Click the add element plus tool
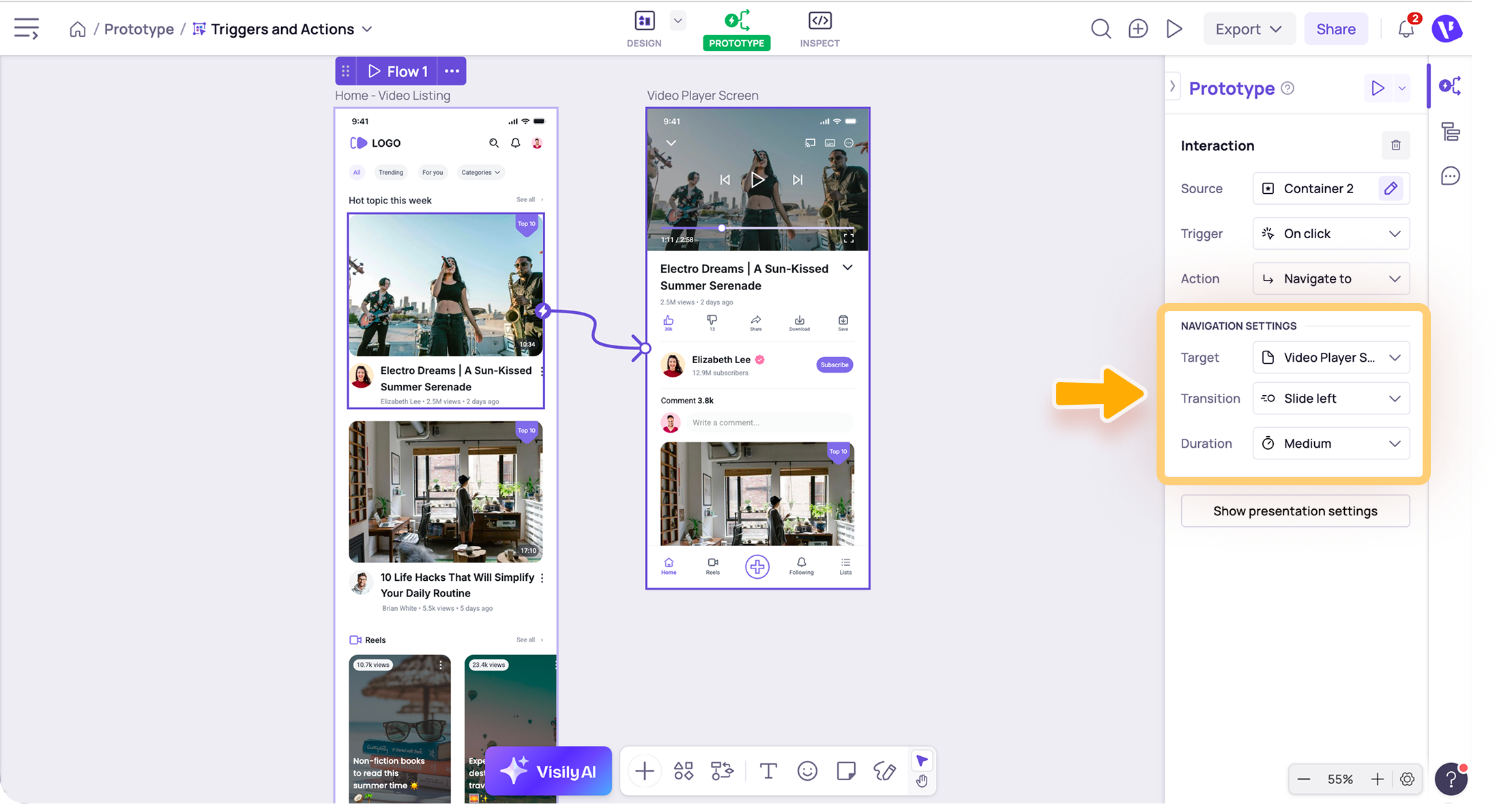This screenshot has height=804, width=1512. point(644,771)
